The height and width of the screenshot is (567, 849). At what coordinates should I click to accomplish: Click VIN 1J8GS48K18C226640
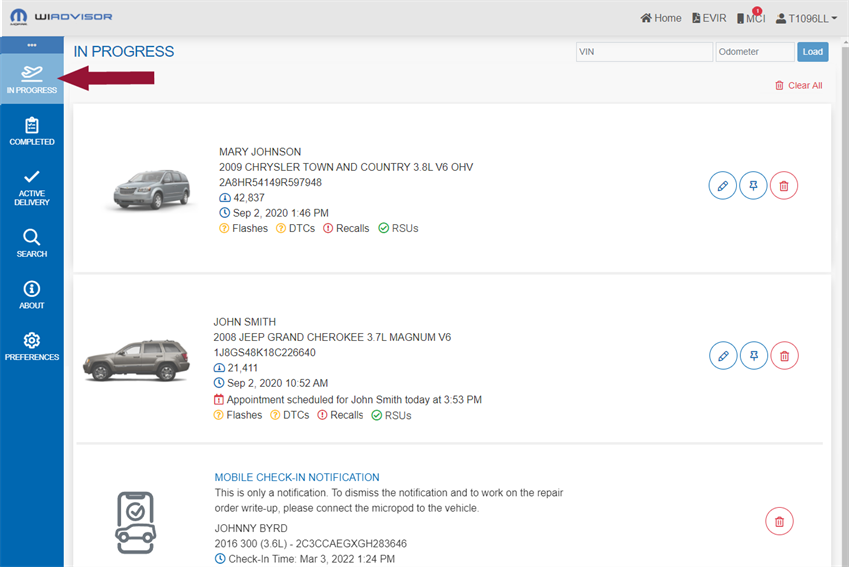tap(264, 353)
